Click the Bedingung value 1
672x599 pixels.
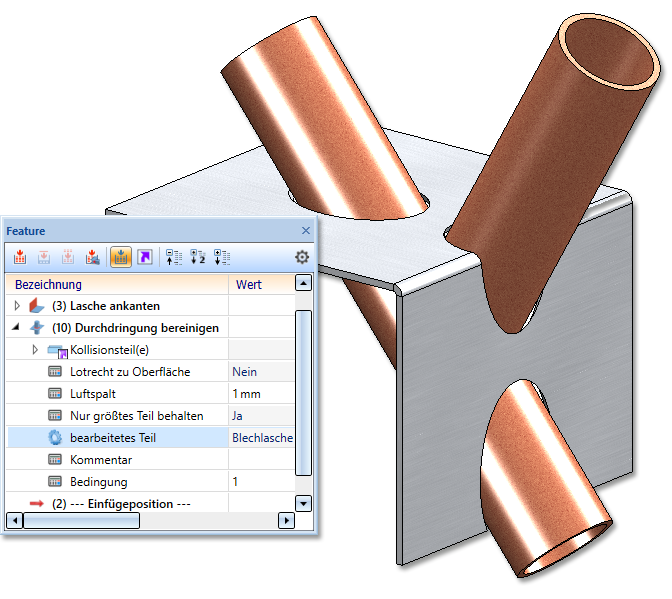click(x=235, y=482)
